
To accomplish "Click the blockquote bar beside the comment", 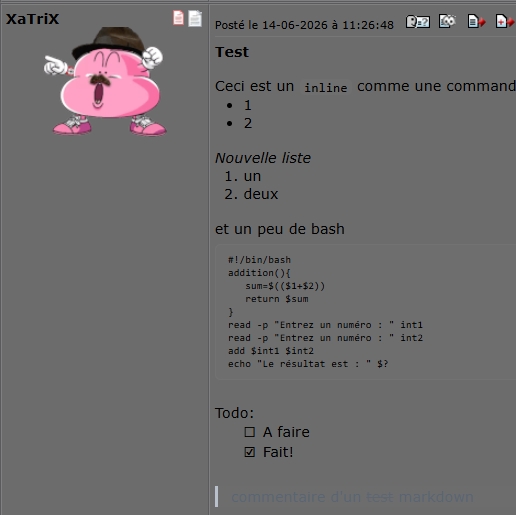I will click(x=217, y=497).
